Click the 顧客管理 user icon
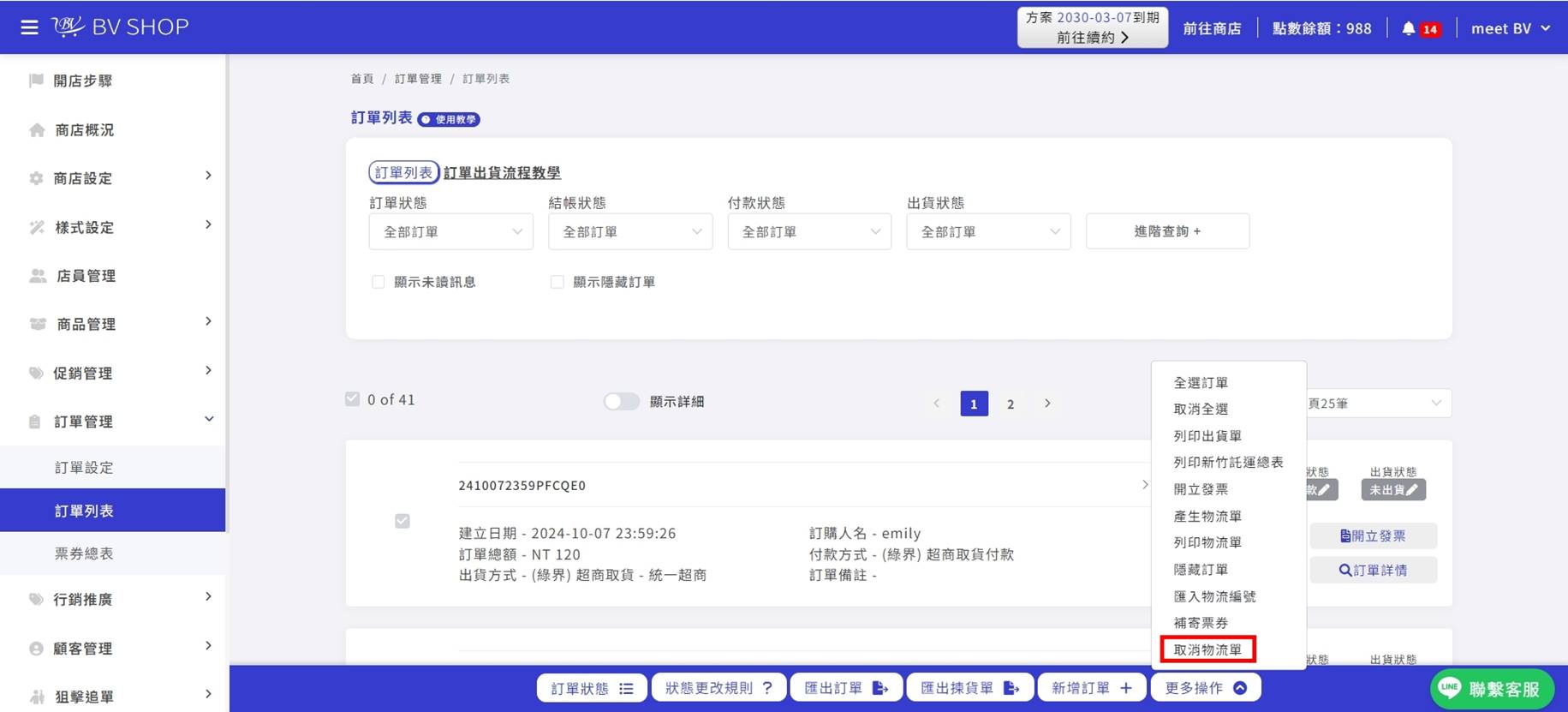 [x=36, y=649]
